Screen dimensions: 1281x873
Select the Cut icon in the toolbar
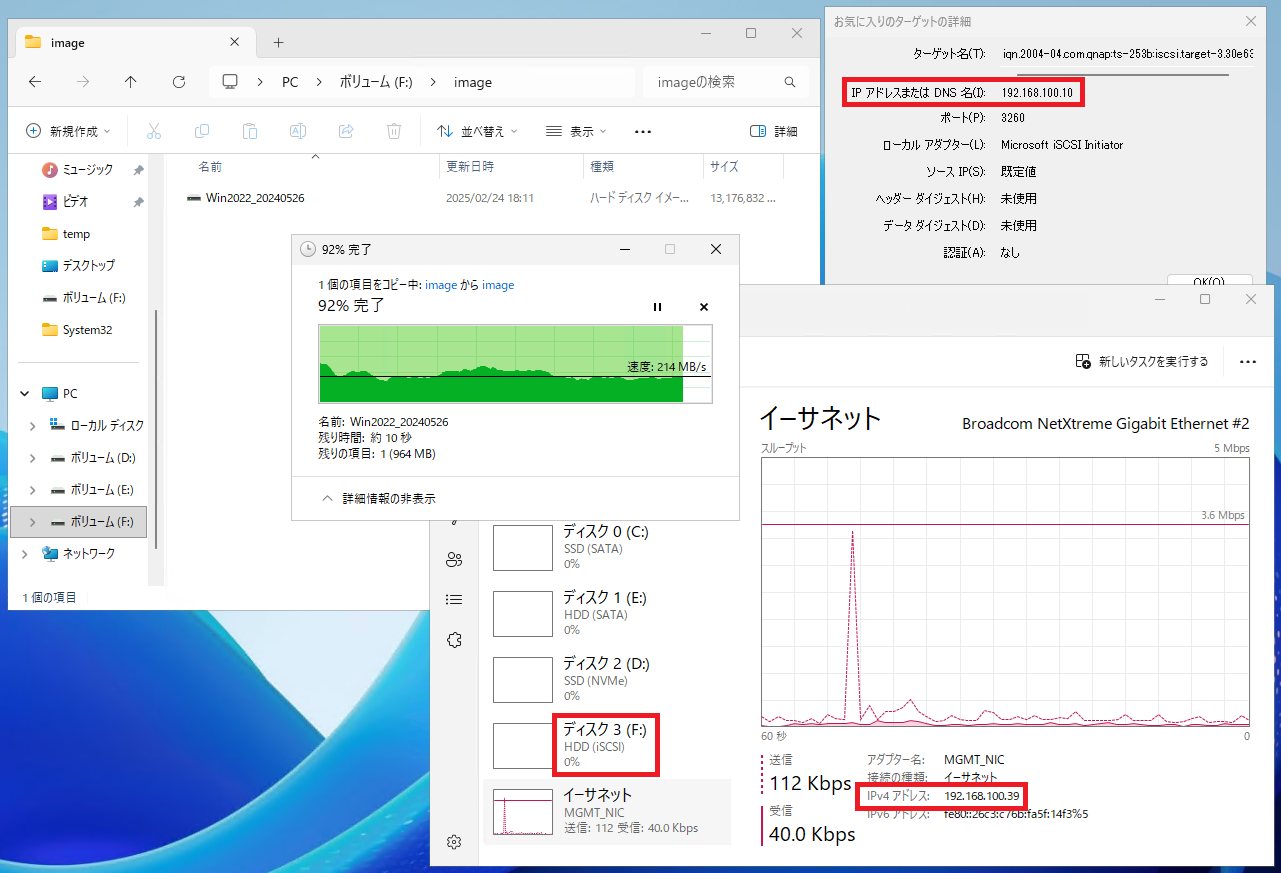tap(153, 130)
